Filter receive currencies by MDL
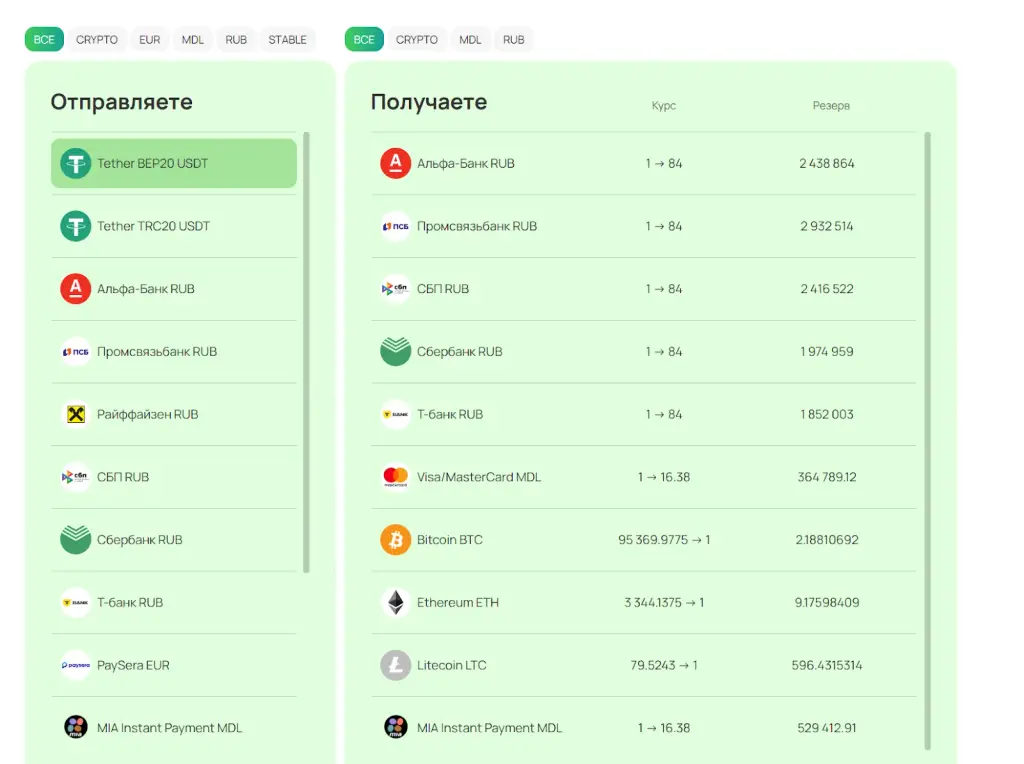Viewport: 1024px width, 764px height. [x=470, y=39]
